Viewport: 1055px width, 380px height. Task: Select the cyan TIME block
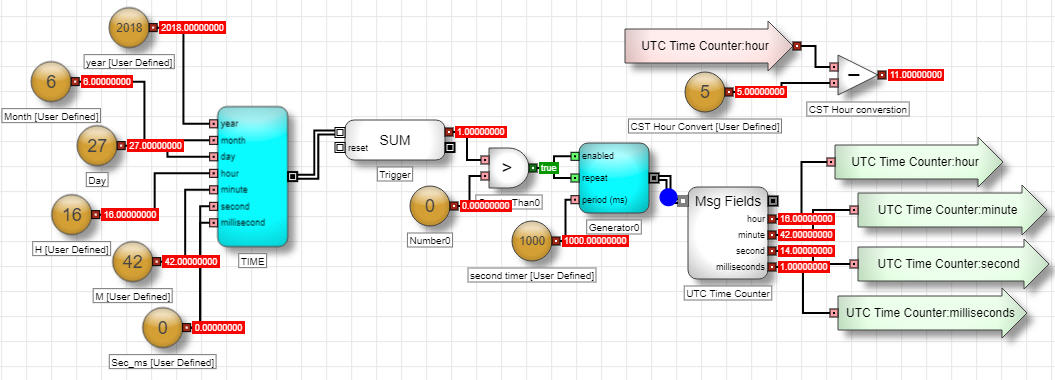[x=252, y=176]
